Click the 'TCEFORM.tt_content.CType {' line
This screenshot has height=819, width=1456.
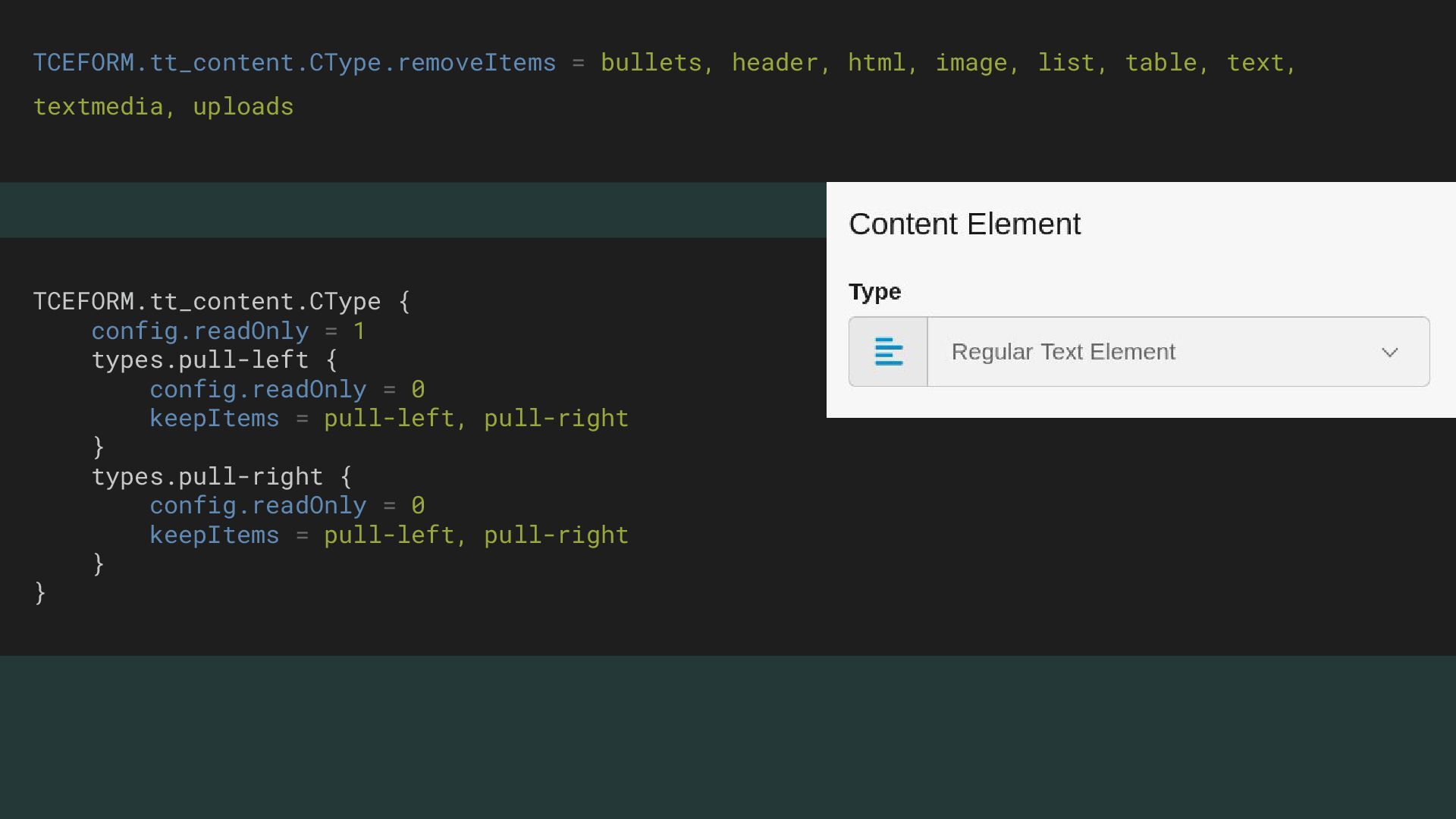pos(221,302)
